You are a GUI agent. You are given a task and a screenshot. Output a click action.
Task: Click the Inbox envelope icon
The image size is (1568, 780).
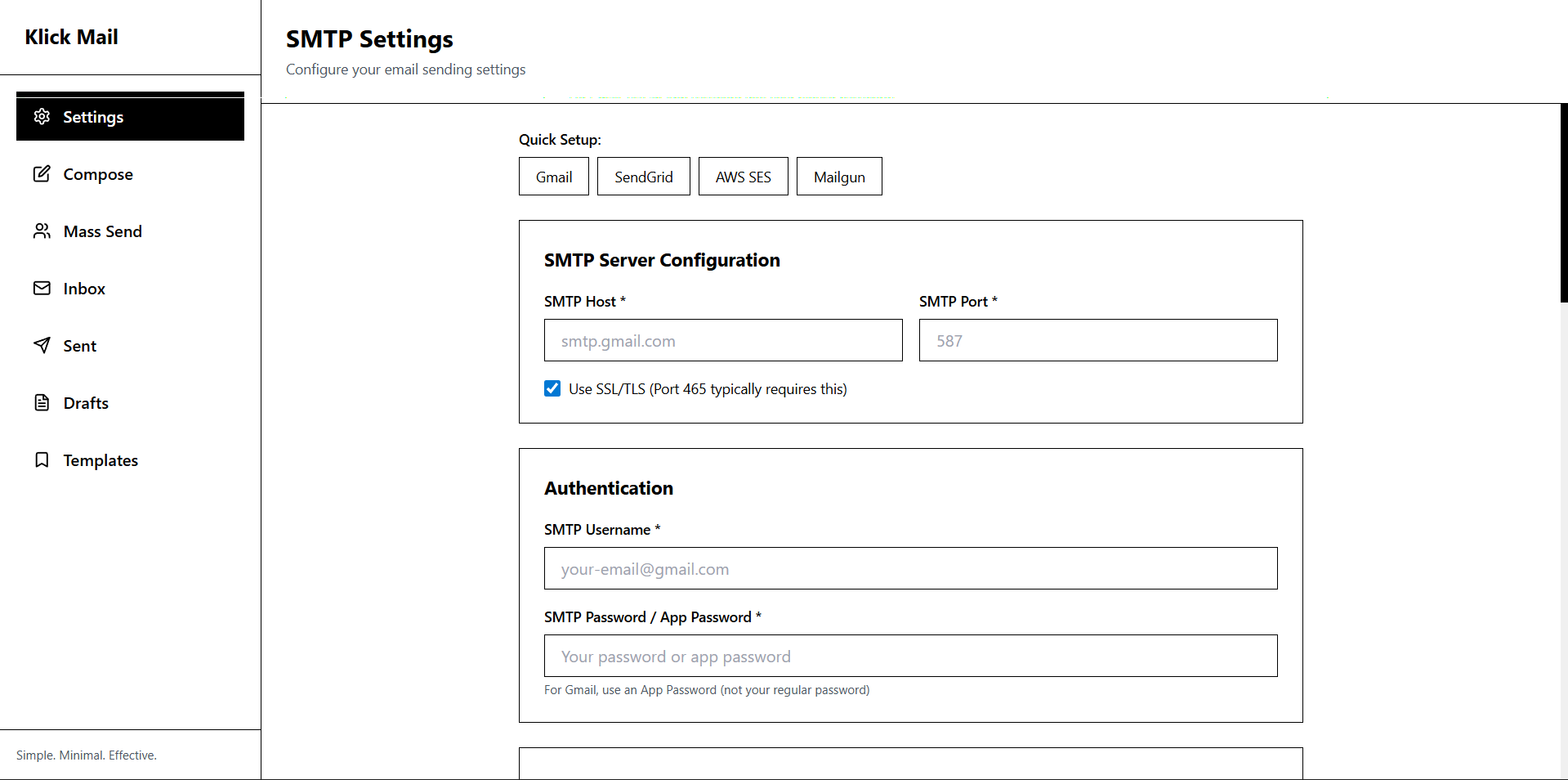click(x=42, y=288)
